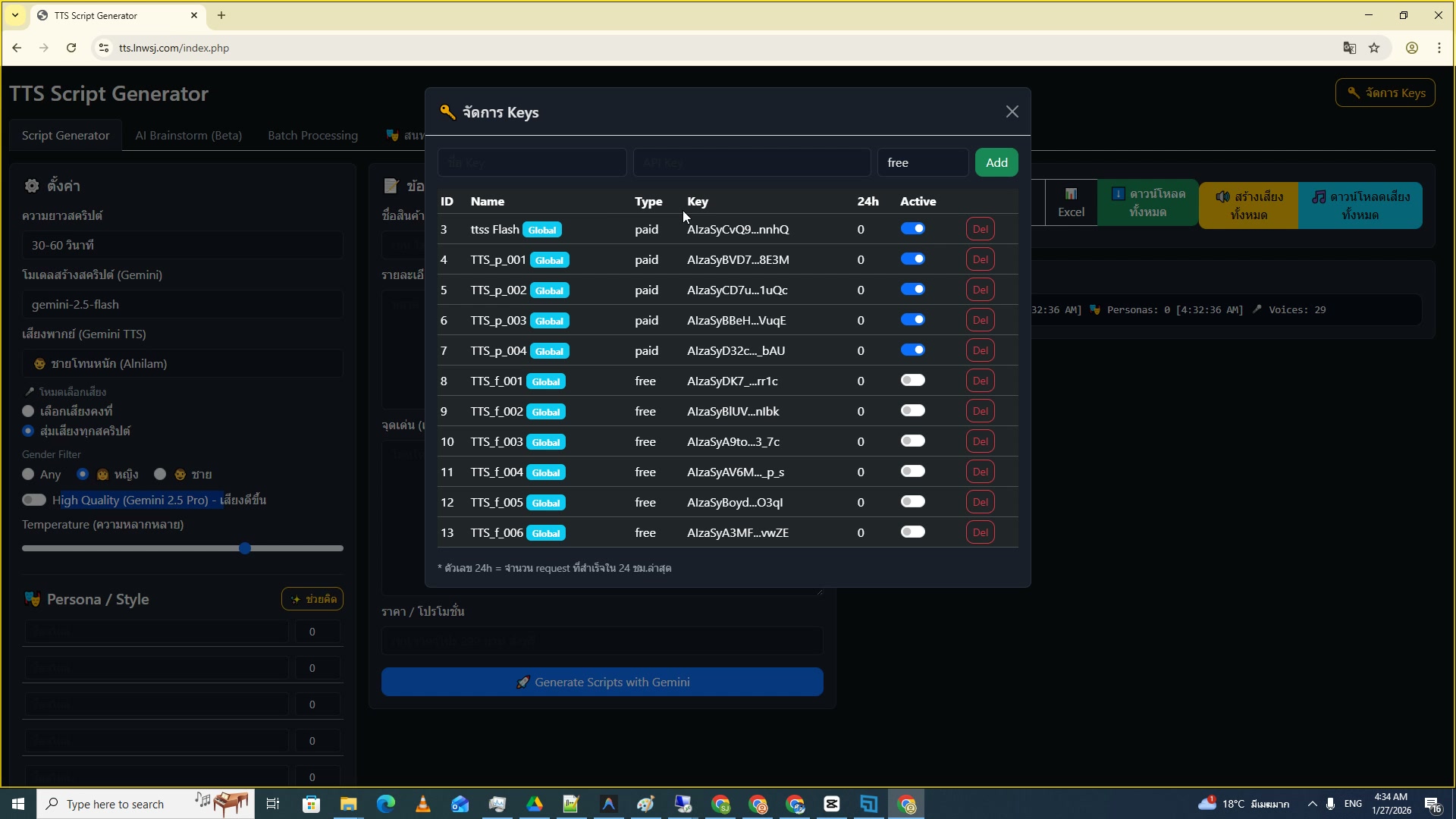Click the reload page icon
This screenshot has height=819, width=1456.
[71, 48]
